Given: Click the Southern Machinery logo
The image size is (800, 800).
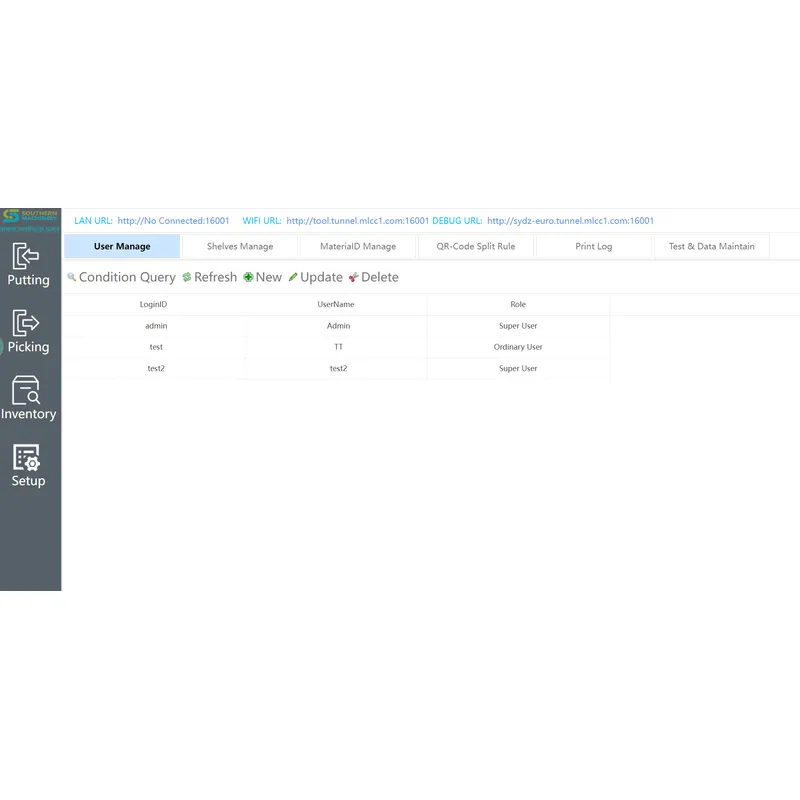Looking at the screenshot, I should coord(28,215).
